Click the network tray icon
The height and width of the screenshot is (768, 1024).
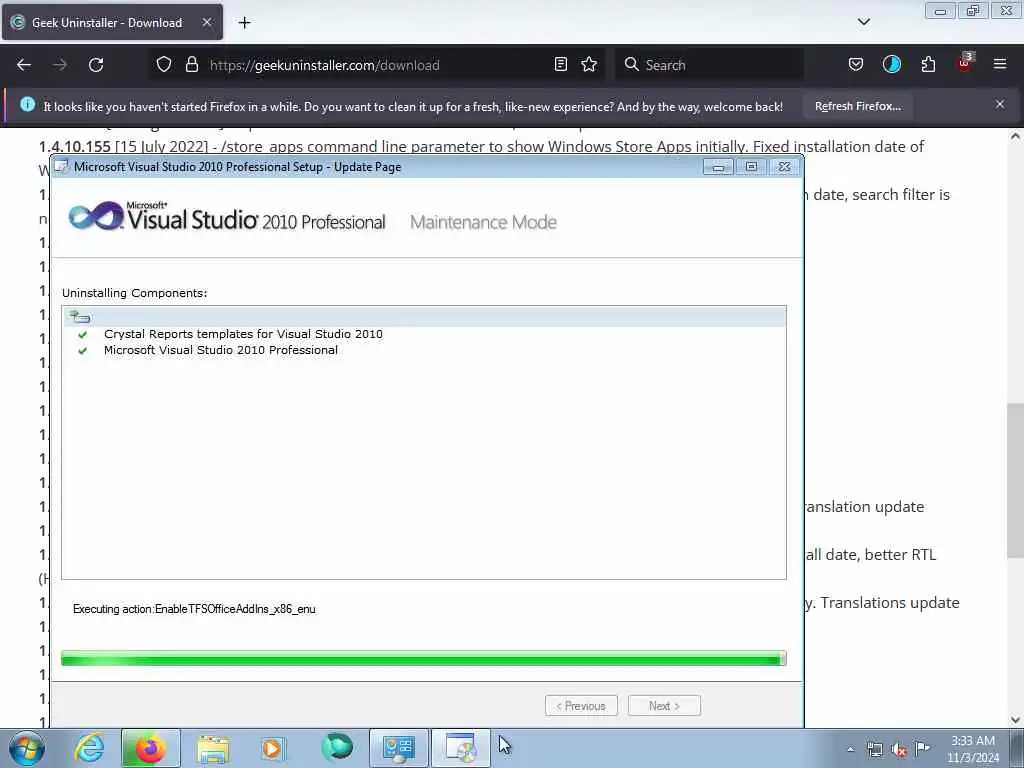pos(875,750)
